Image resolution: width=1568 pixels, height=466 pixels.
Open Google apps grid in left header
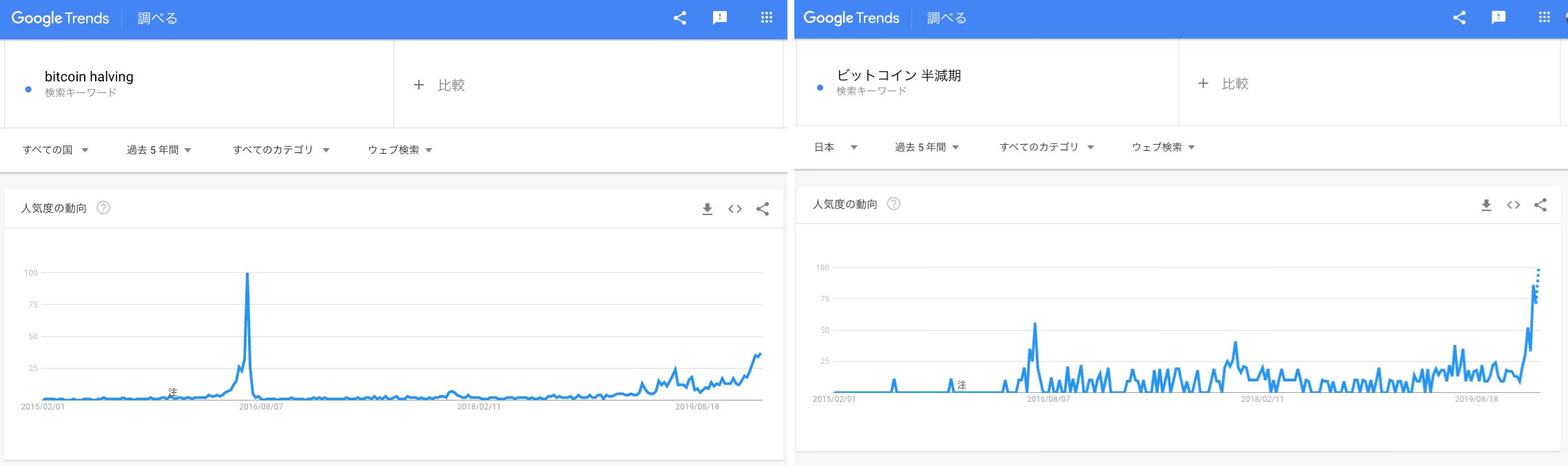[766, 18]
